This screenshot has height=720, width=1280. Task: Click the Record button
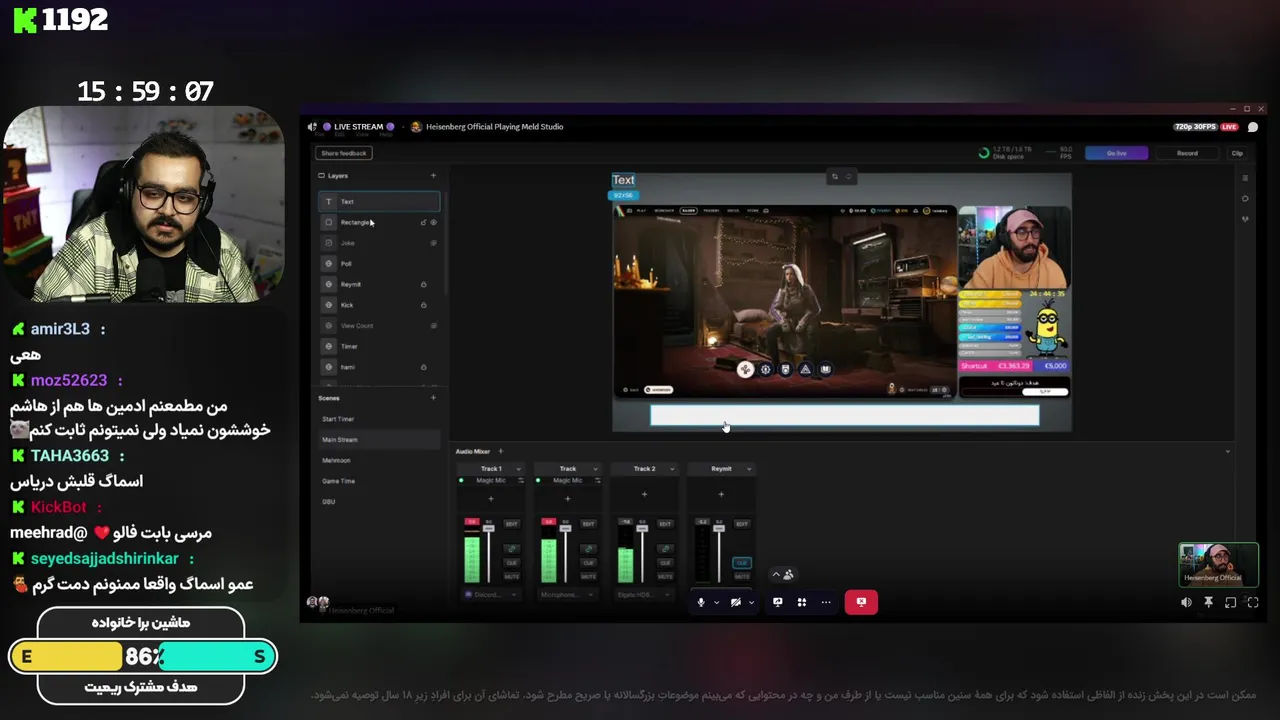[1187, 153]
